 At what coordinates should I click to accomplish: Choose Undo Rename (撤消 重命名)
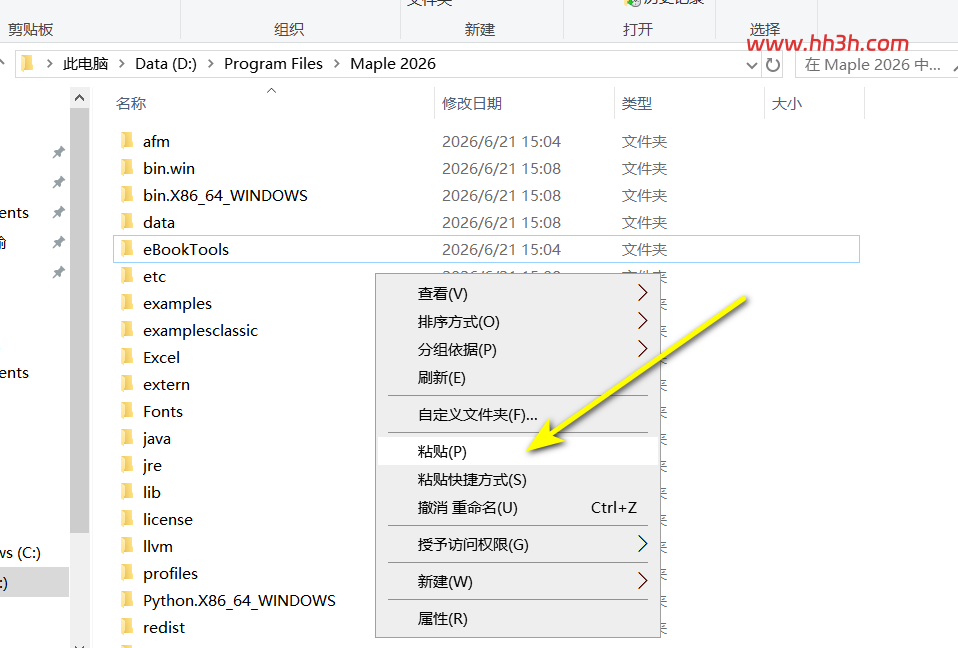517,508
